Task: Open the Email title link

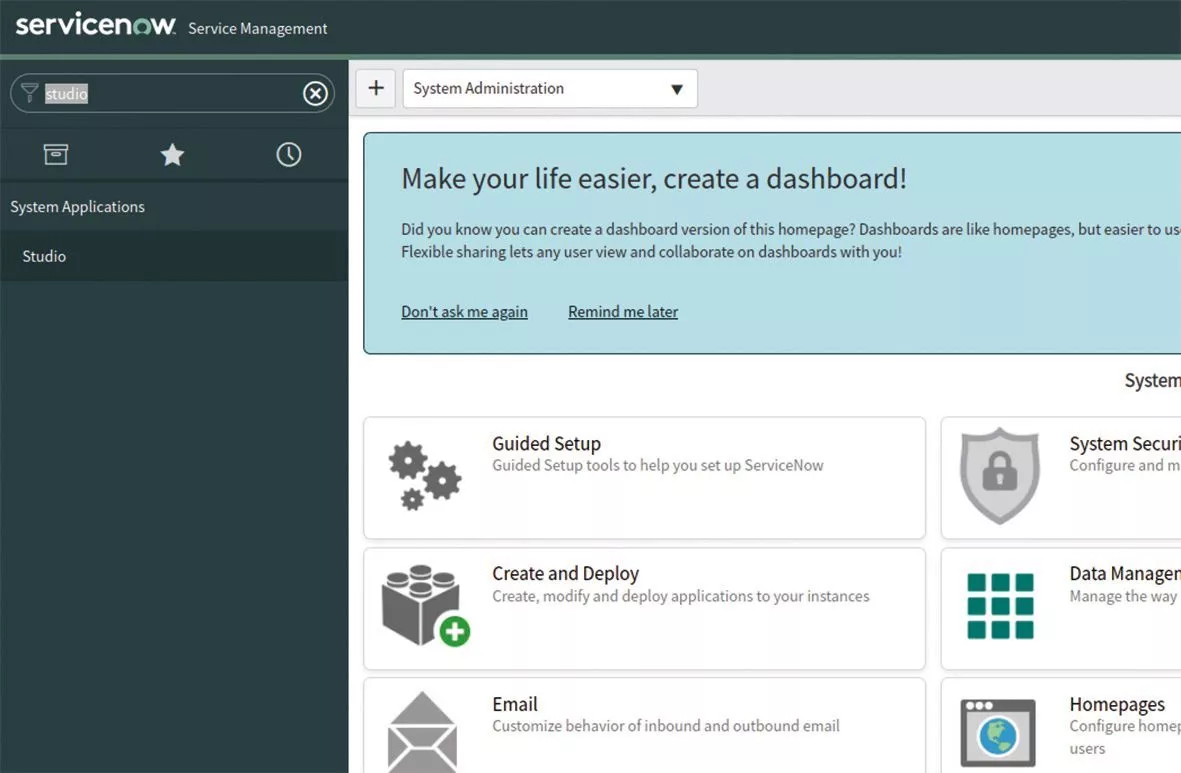Action: pyautogui.click(x=515, y=704)
